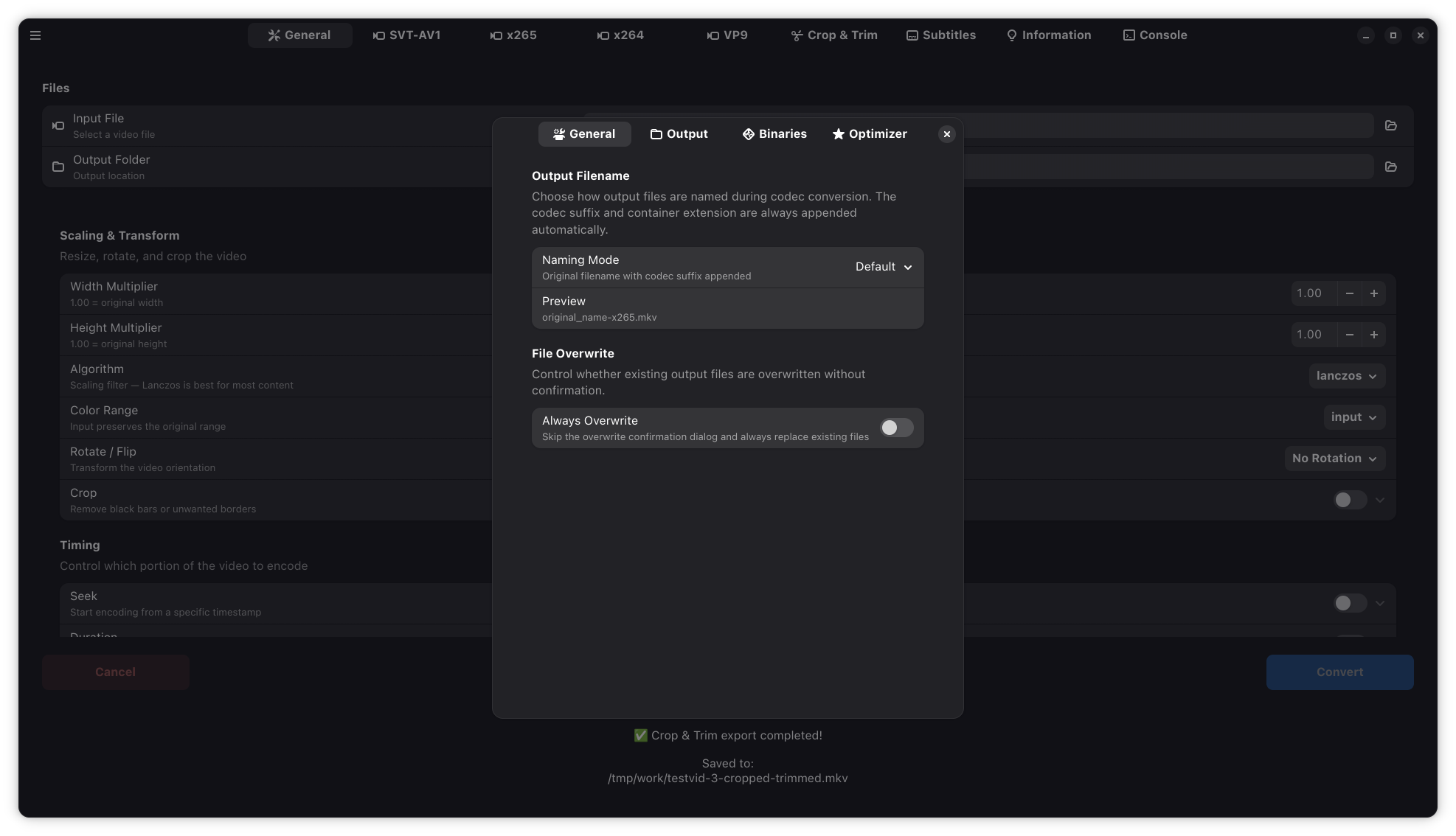
Task: Open the Crop & Trim tab
Action: click(834, 35)
